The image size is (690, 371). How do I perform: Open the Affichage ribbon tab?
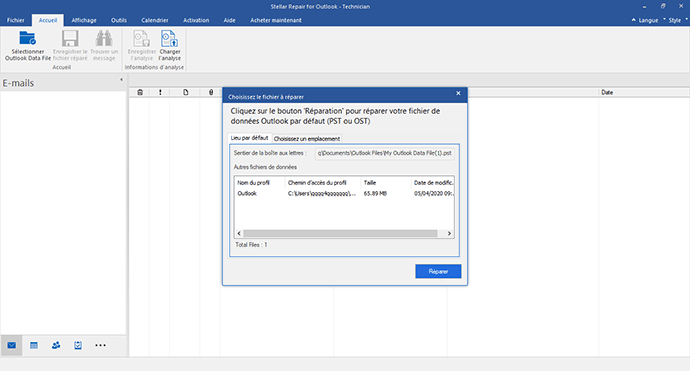(x=84, y=20)
